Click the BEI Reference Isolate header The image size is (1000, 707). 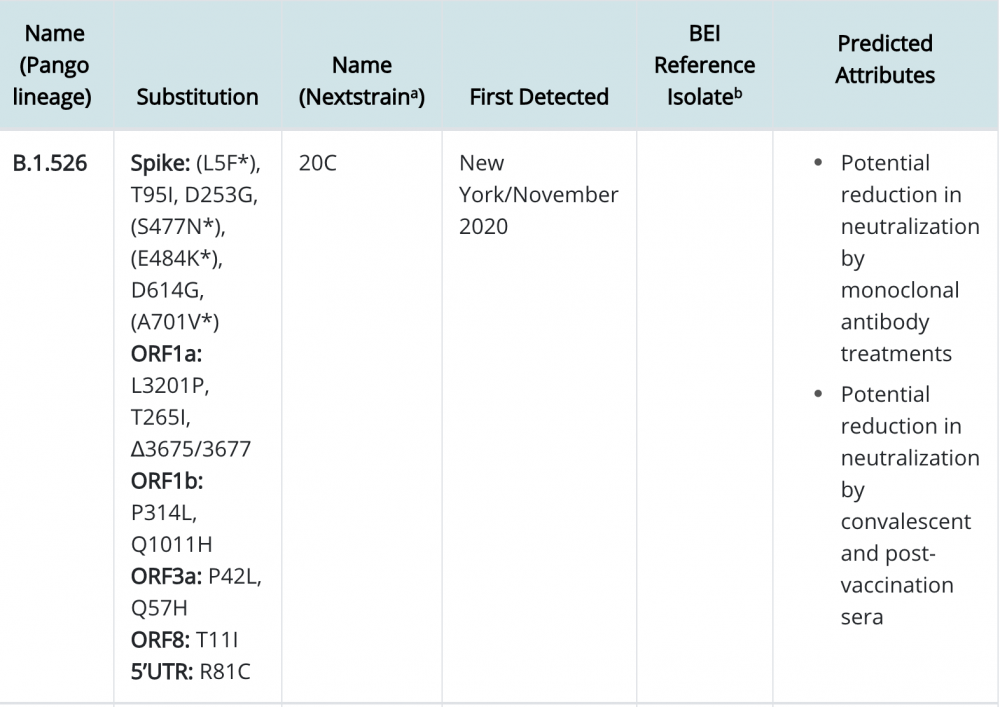[704, 65]
